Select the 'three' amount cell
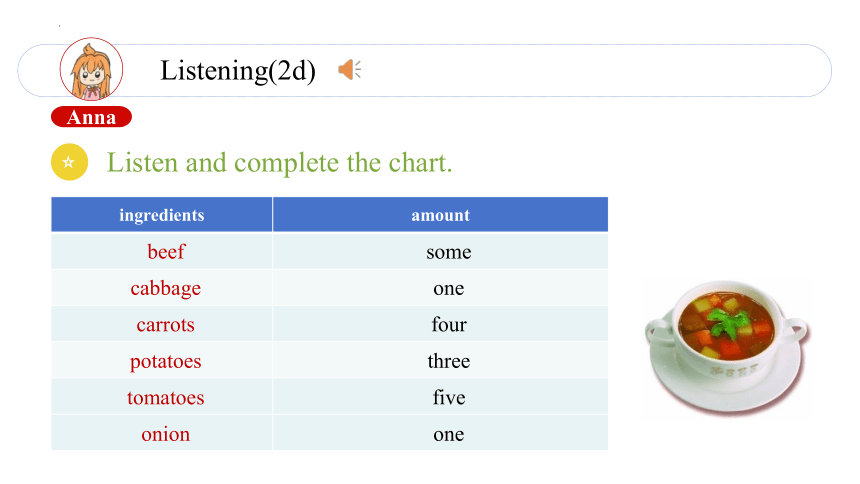 (440, 361)
